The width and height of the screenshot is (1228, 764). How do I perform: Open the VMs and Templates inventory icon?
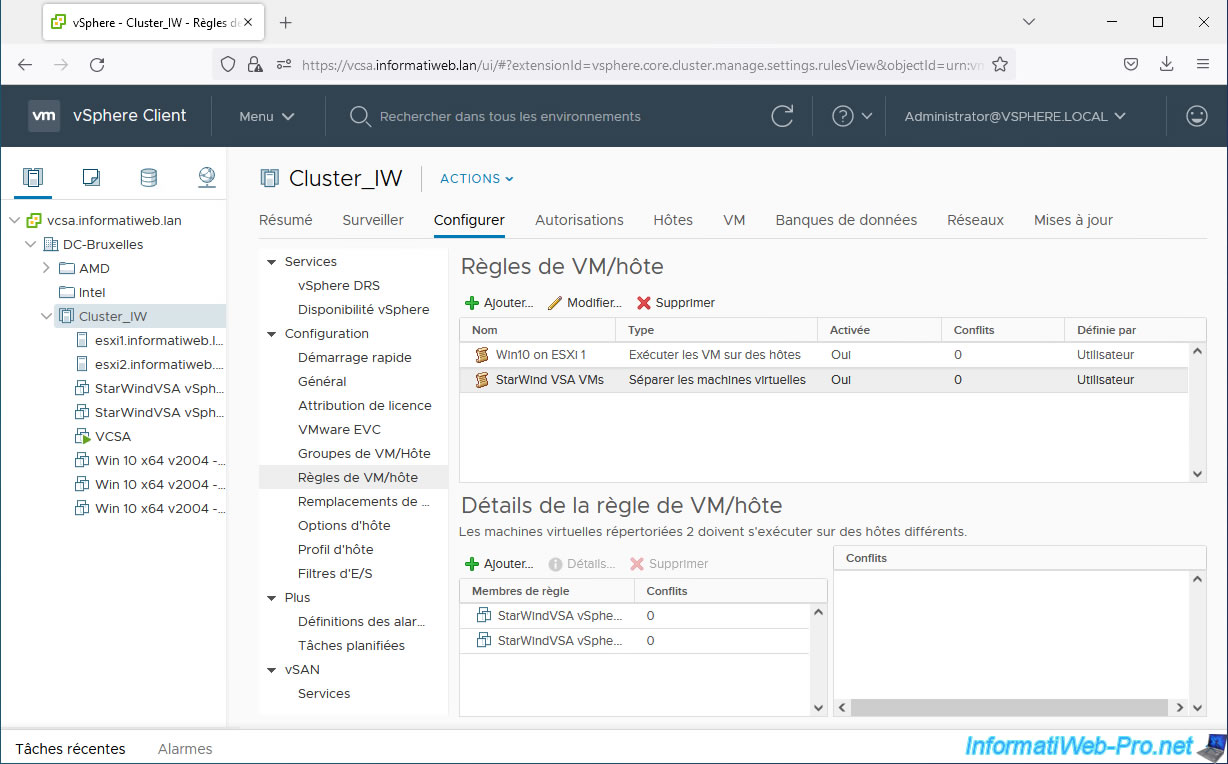coord(91,178)
